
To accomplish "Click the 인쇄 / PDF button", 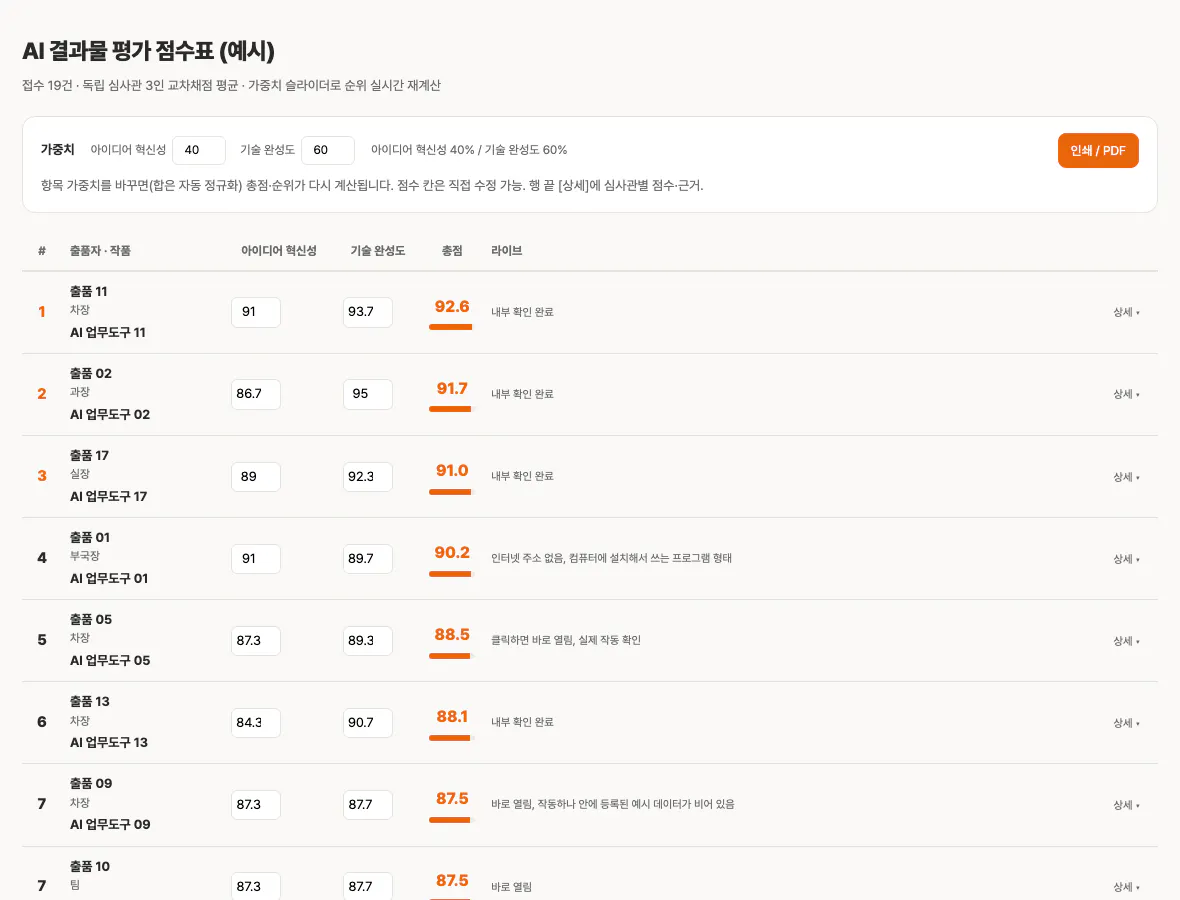I will point(1098,151).
